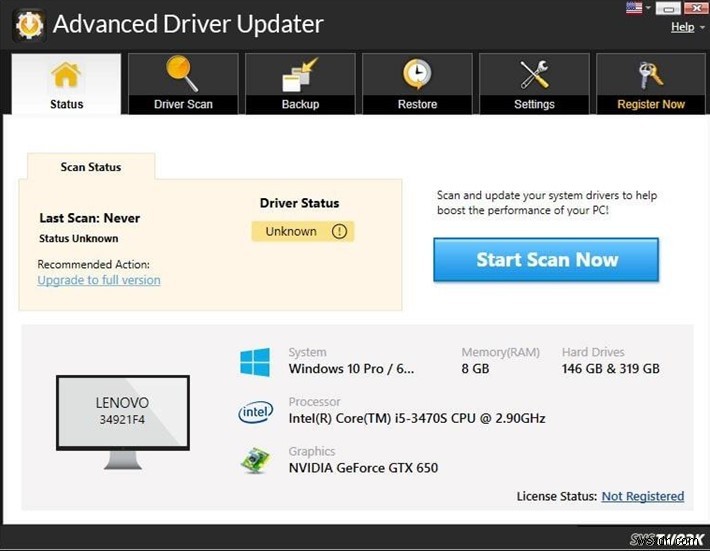Viewport: 710px width, 551px height.
Task: Click the graphics card icon
Action: [255, 460]
